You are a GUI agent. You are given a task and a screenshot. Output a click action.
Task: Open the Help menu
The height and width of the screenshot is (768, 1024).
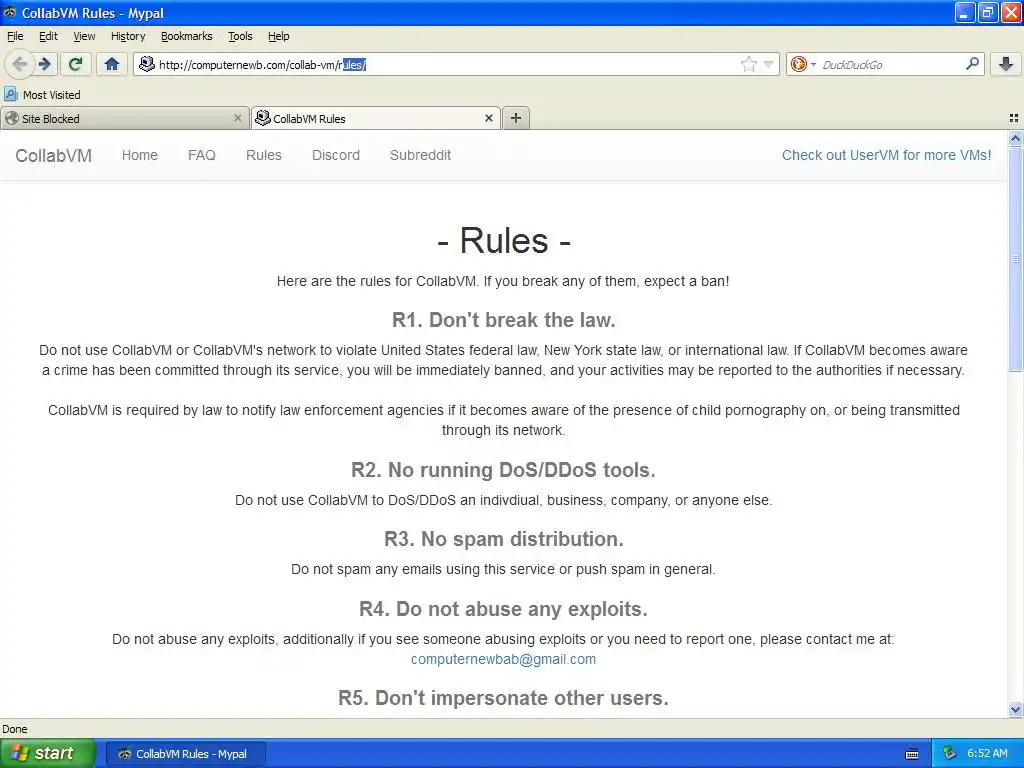(x=278, y=36)
